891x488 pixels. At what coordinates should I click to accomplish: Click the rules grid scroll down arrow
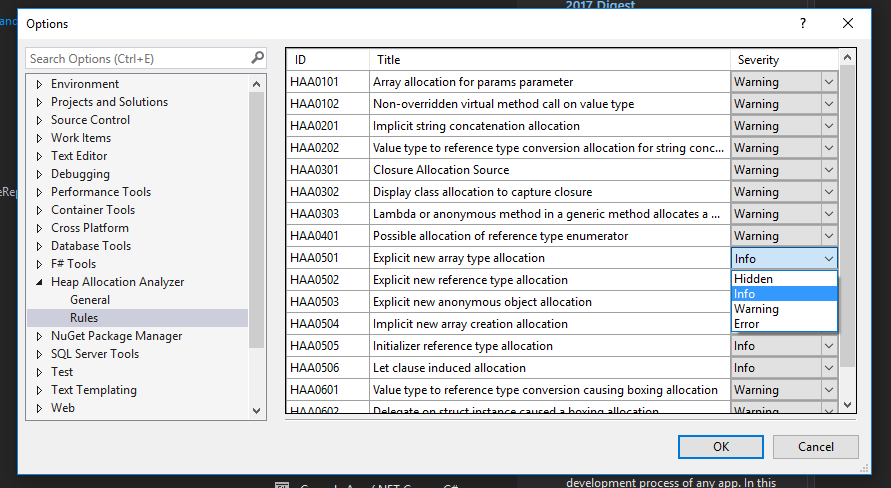pos(847,405)
